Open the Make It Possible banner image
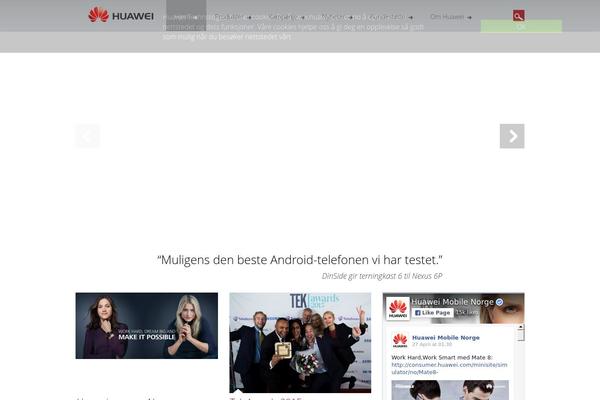600x400 pixels. [x=147, y=326]
